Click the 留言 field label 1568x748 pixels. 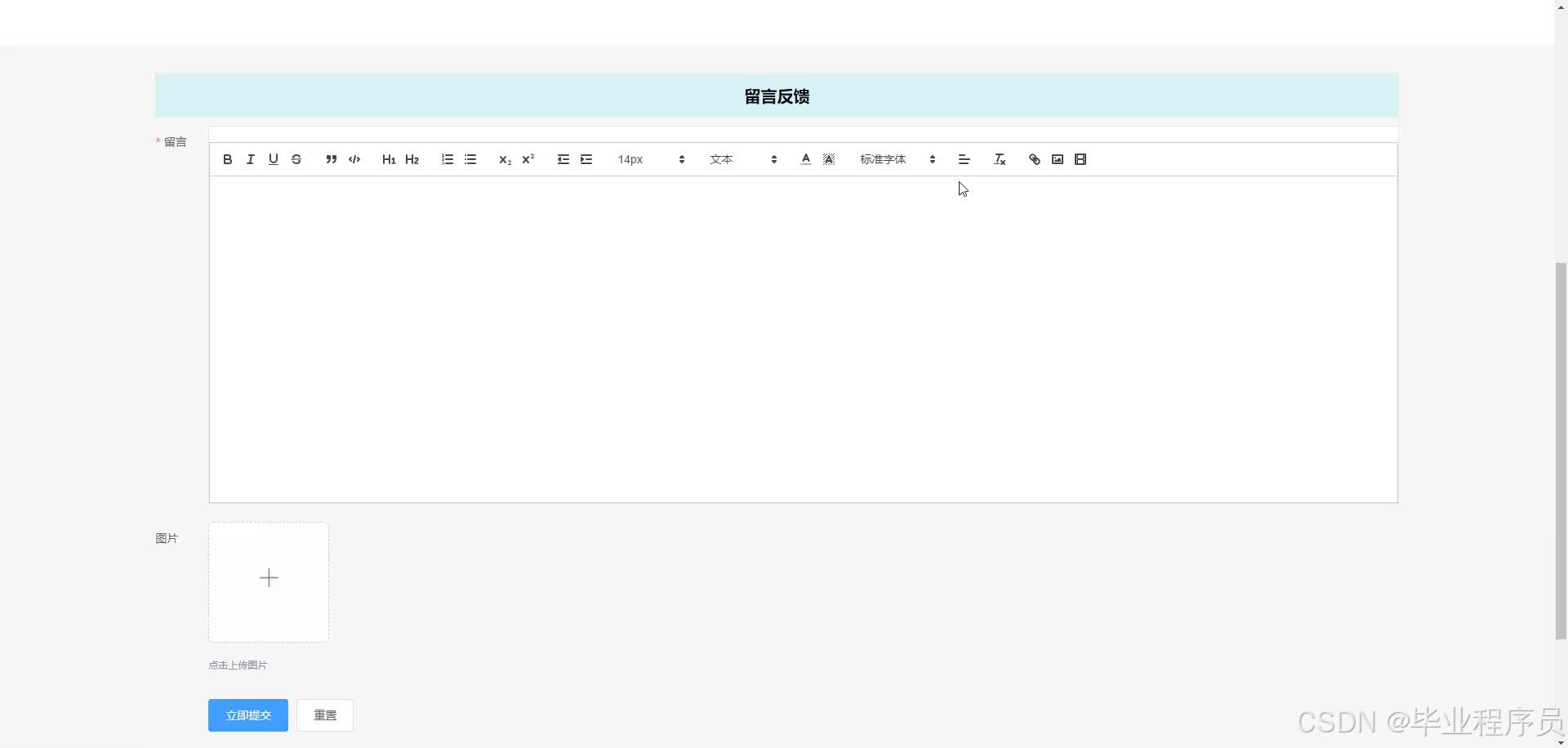coord(176,142)
